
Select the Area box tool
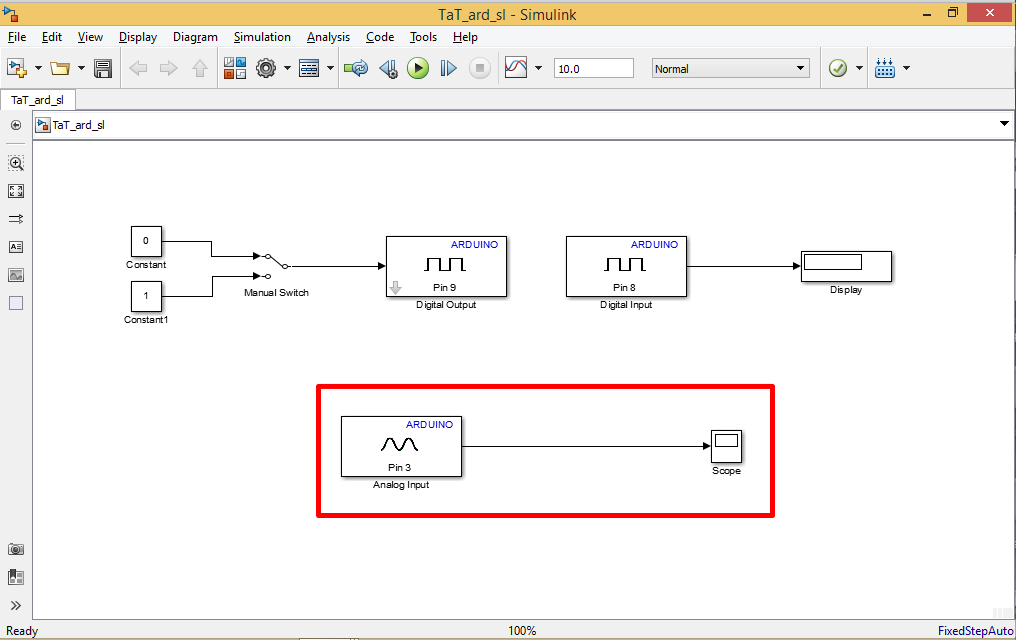click(16, 303)
